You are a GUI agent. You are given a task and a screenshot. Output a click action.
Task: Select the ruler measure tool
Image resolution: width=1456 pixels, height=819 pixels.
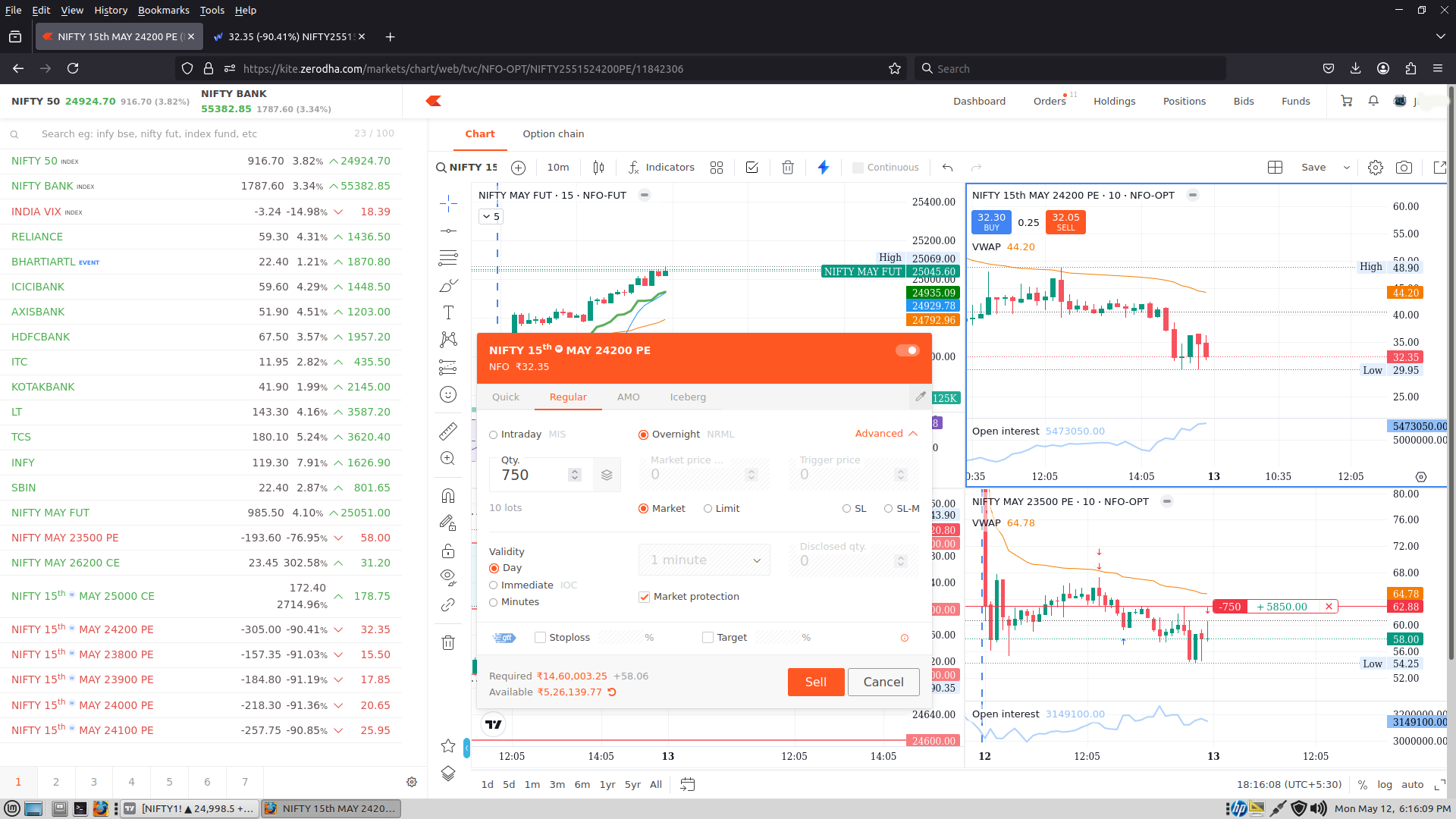(x=448, y=431)
